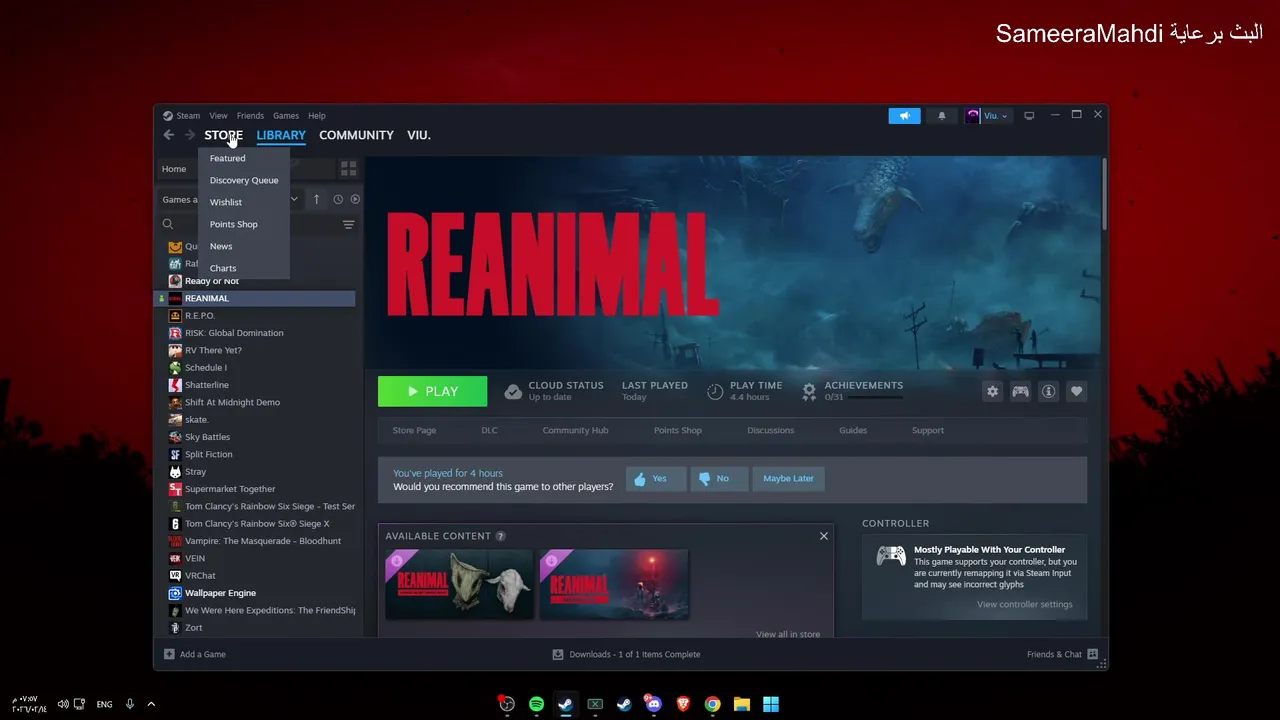Open the notifications bell

[x=941, y=116]
